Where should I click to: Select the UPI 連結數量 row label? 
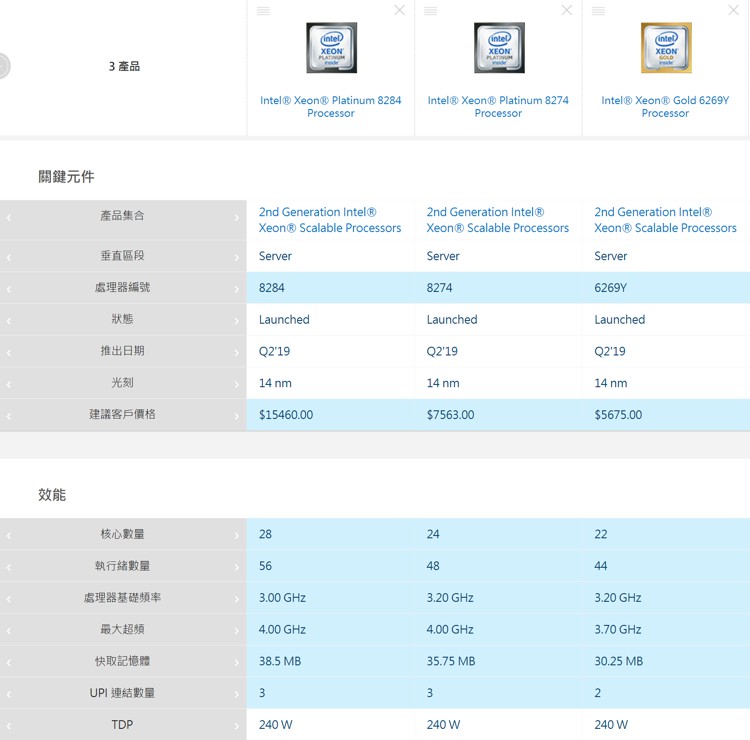coord(122,693)
